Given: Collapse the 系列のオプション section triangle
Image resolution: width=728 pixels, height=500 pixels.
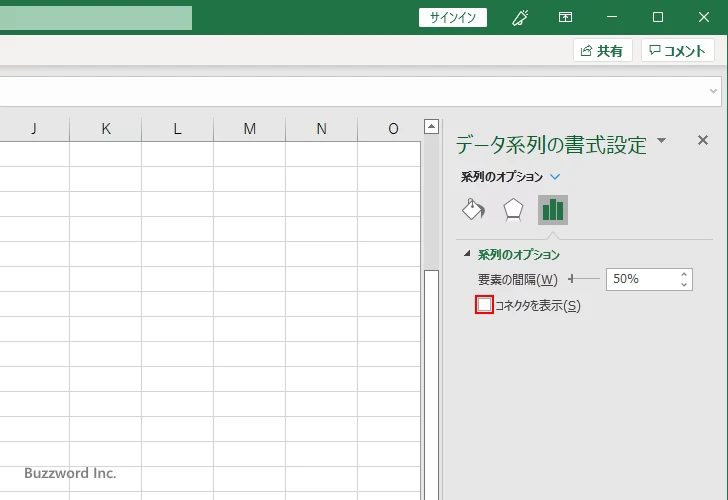Looking at the screenshot, I should point(468,253).
